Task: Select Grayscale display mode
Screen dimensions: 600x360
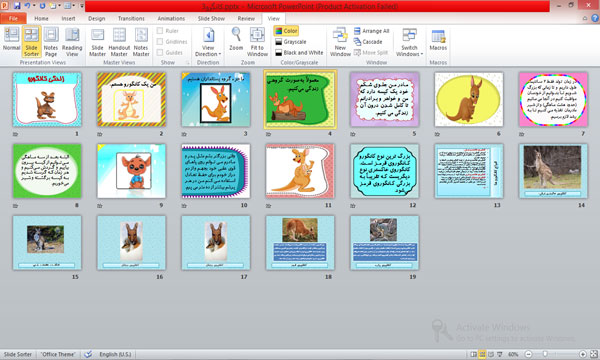Action: click(x=291, y=42)
